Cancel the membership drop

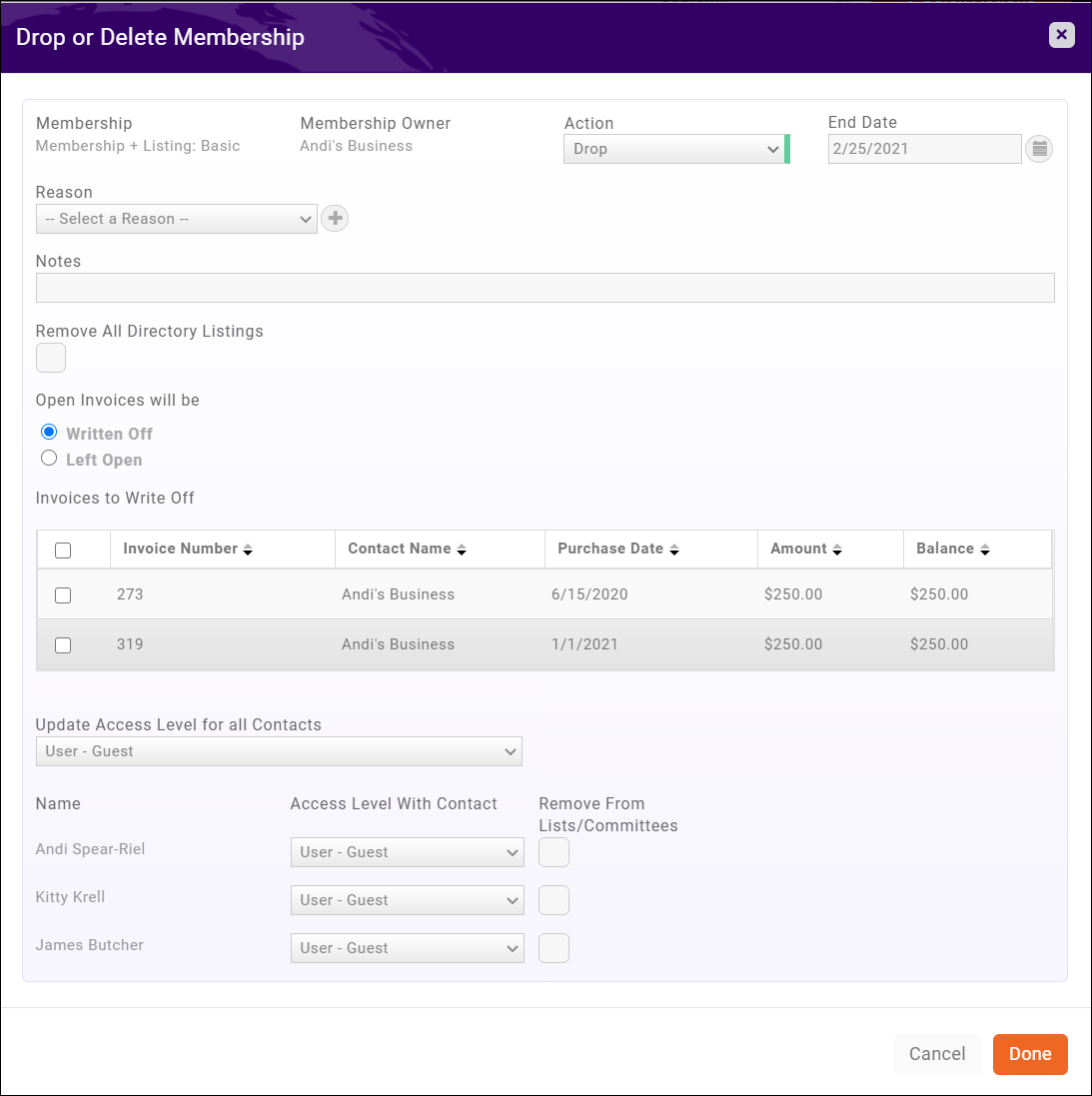(x=937, y=1054)
